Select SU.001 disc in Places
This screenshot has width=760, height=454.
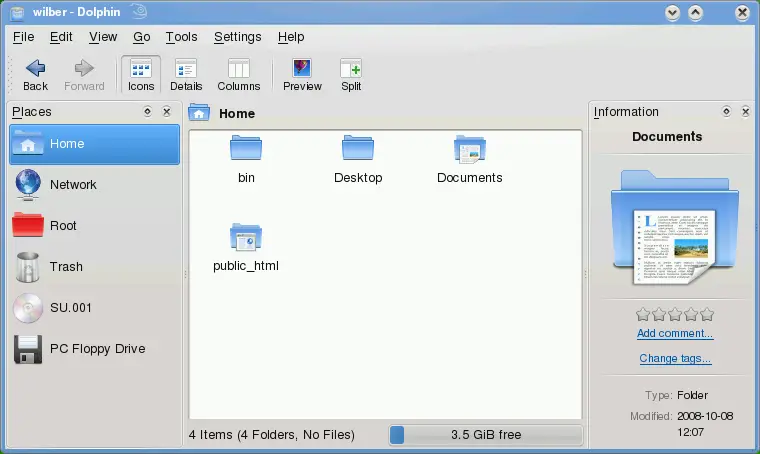pos(70,308)
